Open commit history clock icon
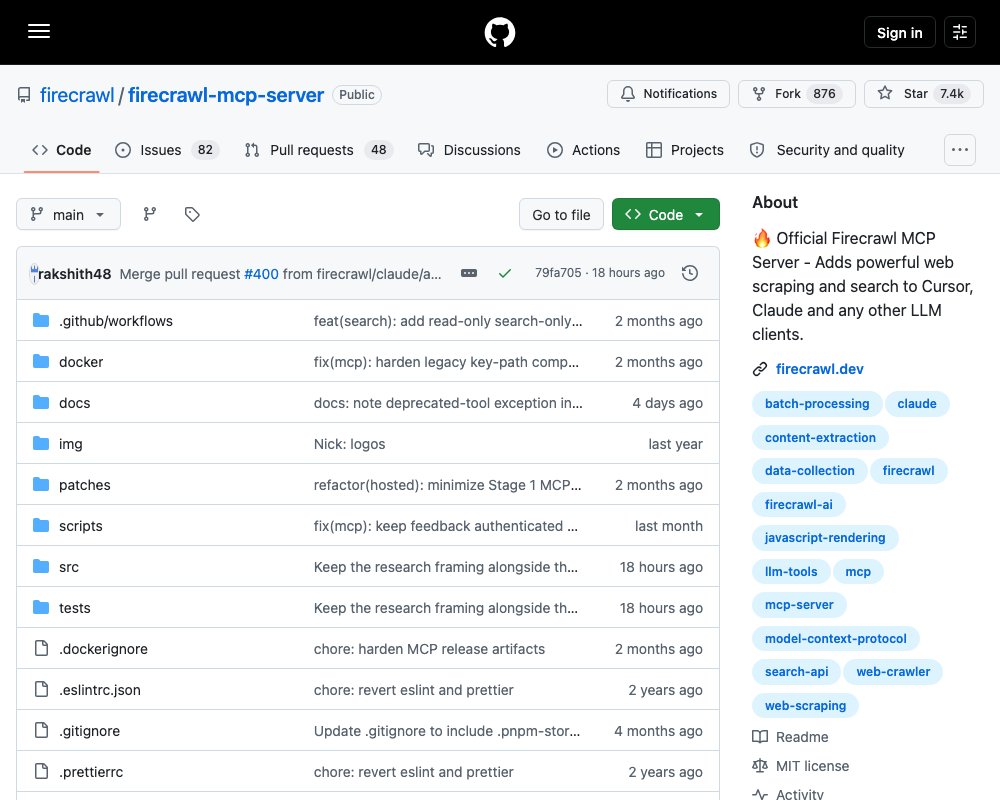 coord(689,273)
